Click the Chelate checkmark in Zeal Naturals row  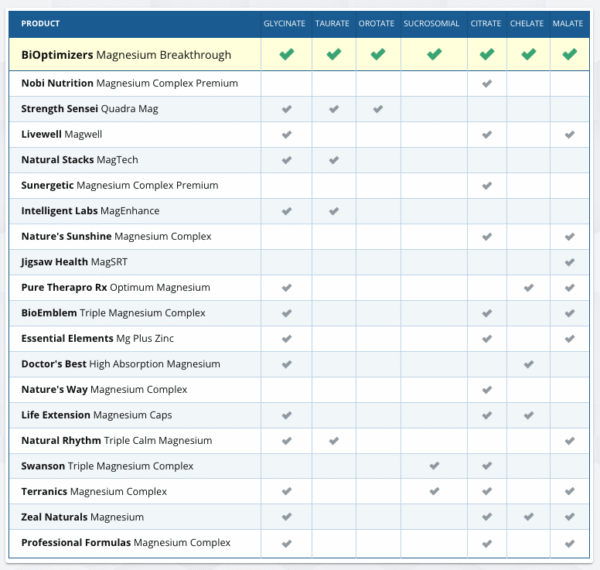click(528, 517)
